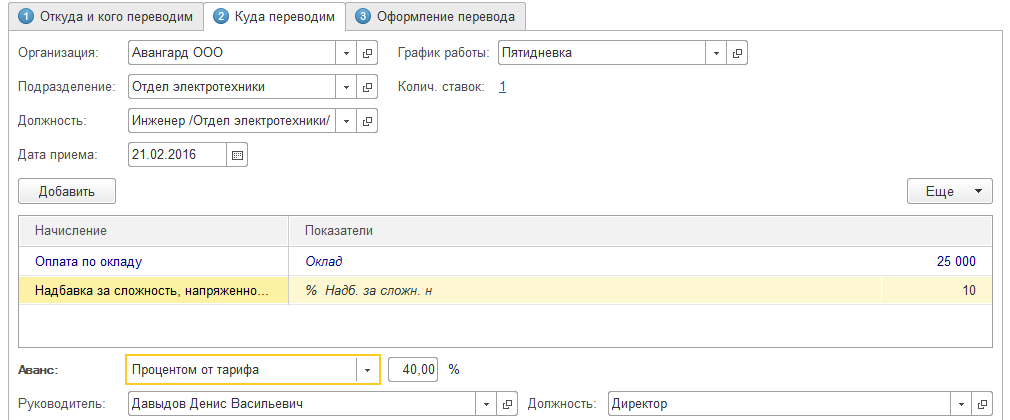Screen dimensions: 1010x420
Task: Click open icon next to Директор field
Action: pyautogui.click(x=984, y=404)
